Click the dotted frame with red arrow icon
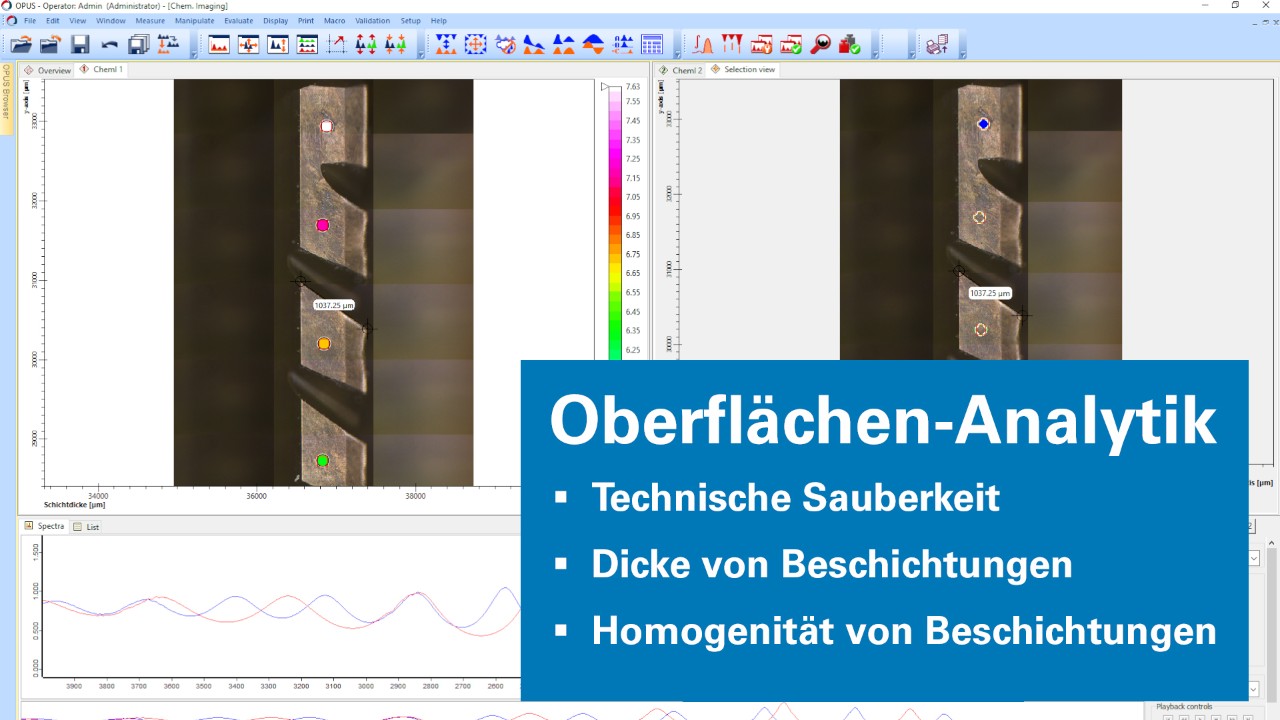This screenshot has height=720, width=1280. [x=337, y=44]
